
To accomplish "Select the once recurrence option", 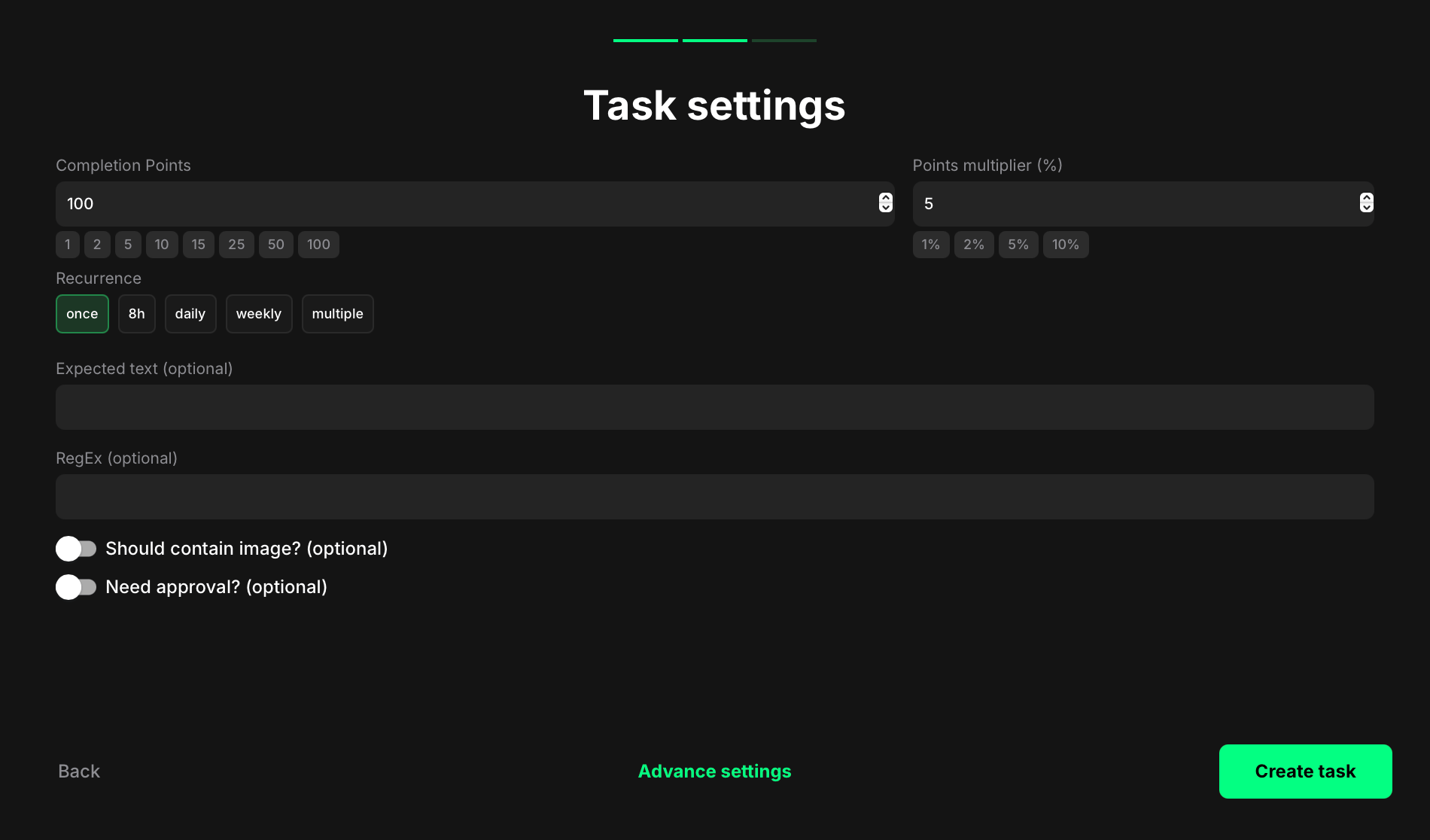I will [x=82, y=314].
